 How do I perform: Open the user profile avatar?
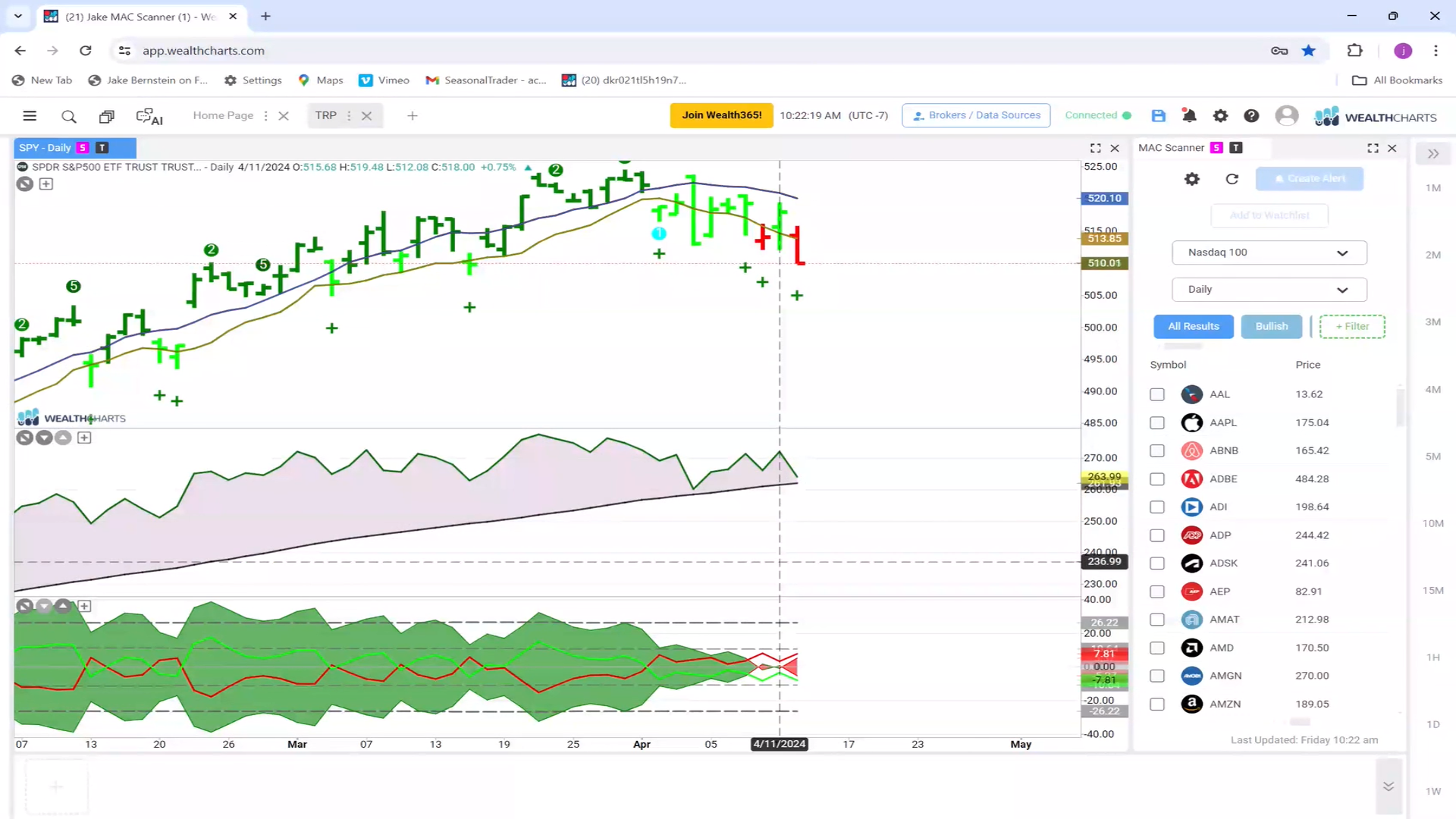[1286, 115]
